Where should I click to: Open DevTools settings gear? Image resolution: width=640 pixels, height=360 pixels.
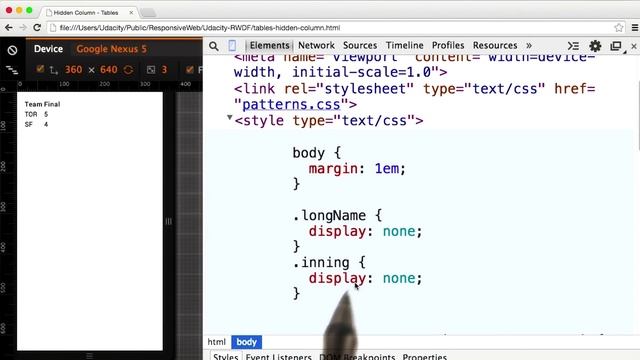[x=595, y=46]
